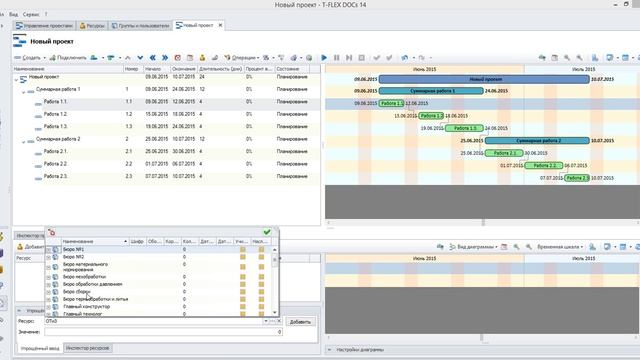The image size is (640, 360).
Task: Click the Pause button in project toolbar
Action: (336, 58)
